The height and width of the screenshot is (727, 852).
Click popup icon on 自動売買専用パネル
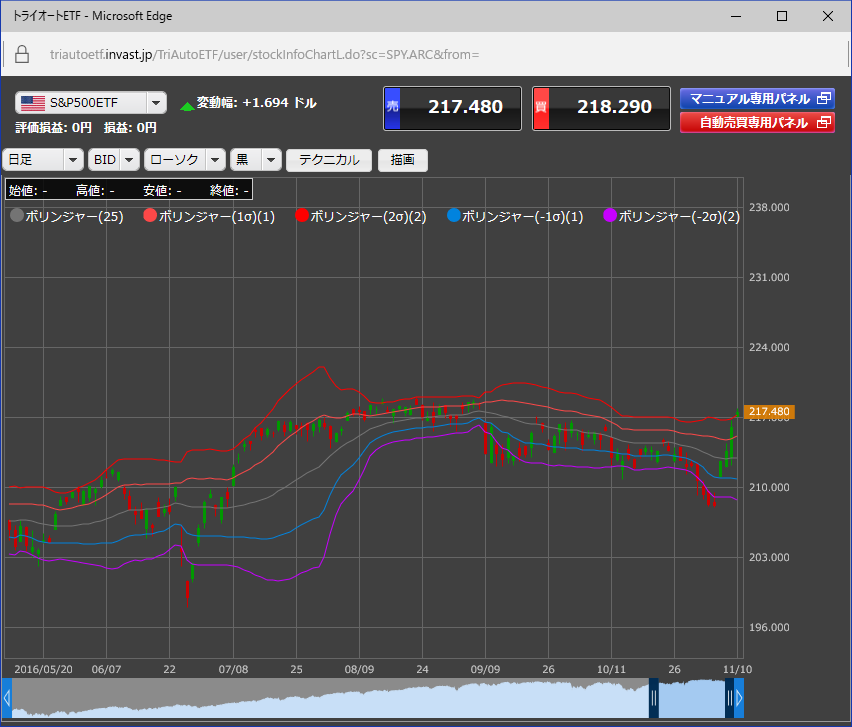click(823, 123)
